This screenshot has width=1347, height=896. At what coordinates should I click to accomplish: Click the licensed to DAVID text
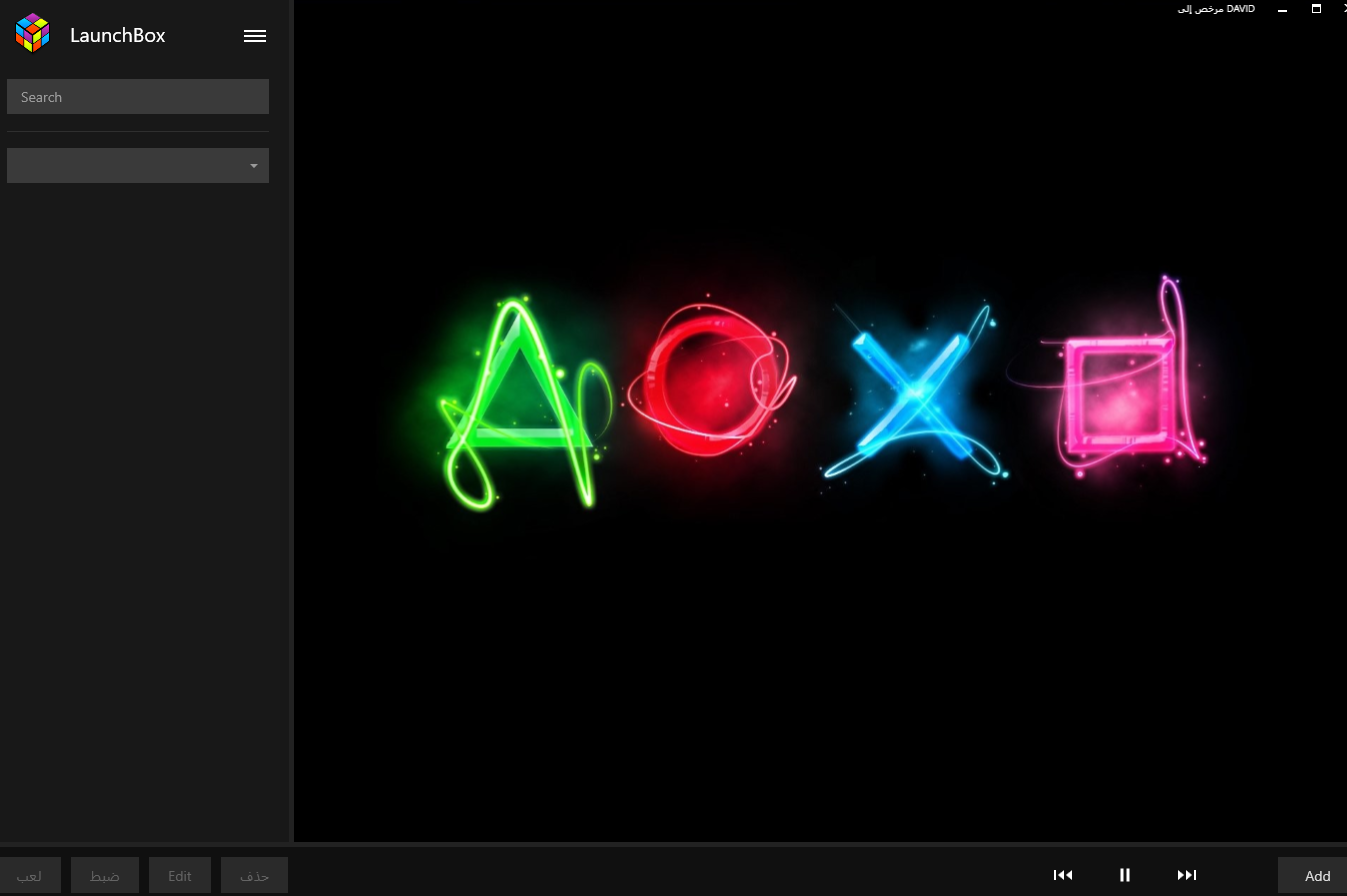(1216, 9)
